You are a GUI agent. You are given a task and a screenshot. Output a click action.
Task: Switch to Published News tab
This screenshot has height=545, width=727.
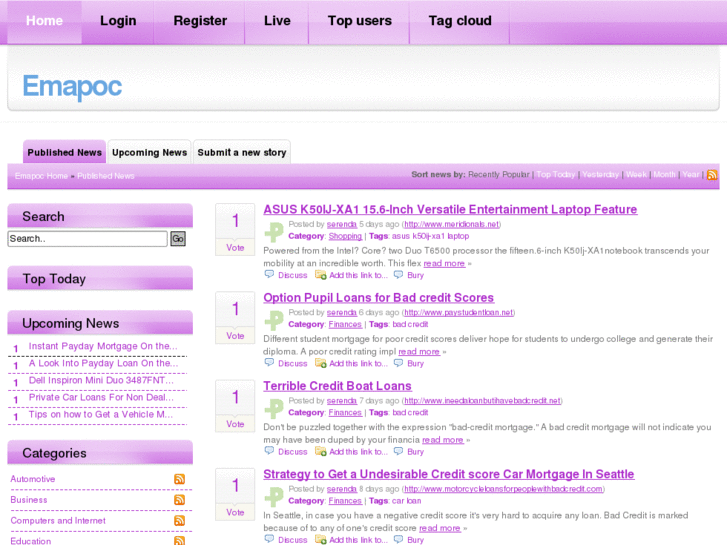(64, 152)
